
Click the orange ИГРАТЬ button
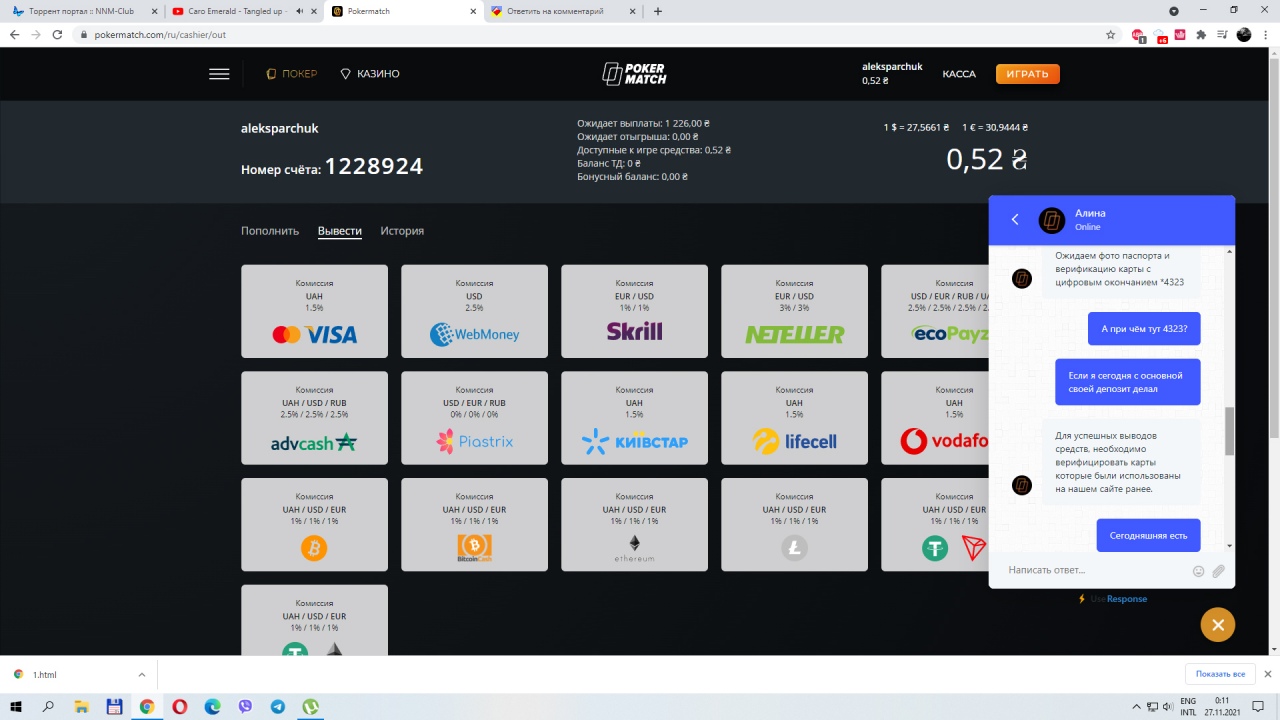(x=1027, y=74)
